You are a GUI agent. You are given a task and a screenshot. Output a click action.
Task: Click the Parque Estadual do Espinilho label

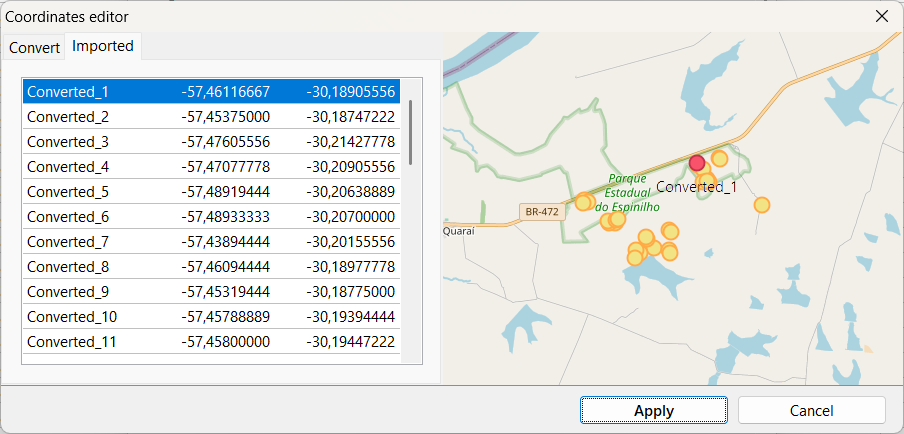pos(627,193)
